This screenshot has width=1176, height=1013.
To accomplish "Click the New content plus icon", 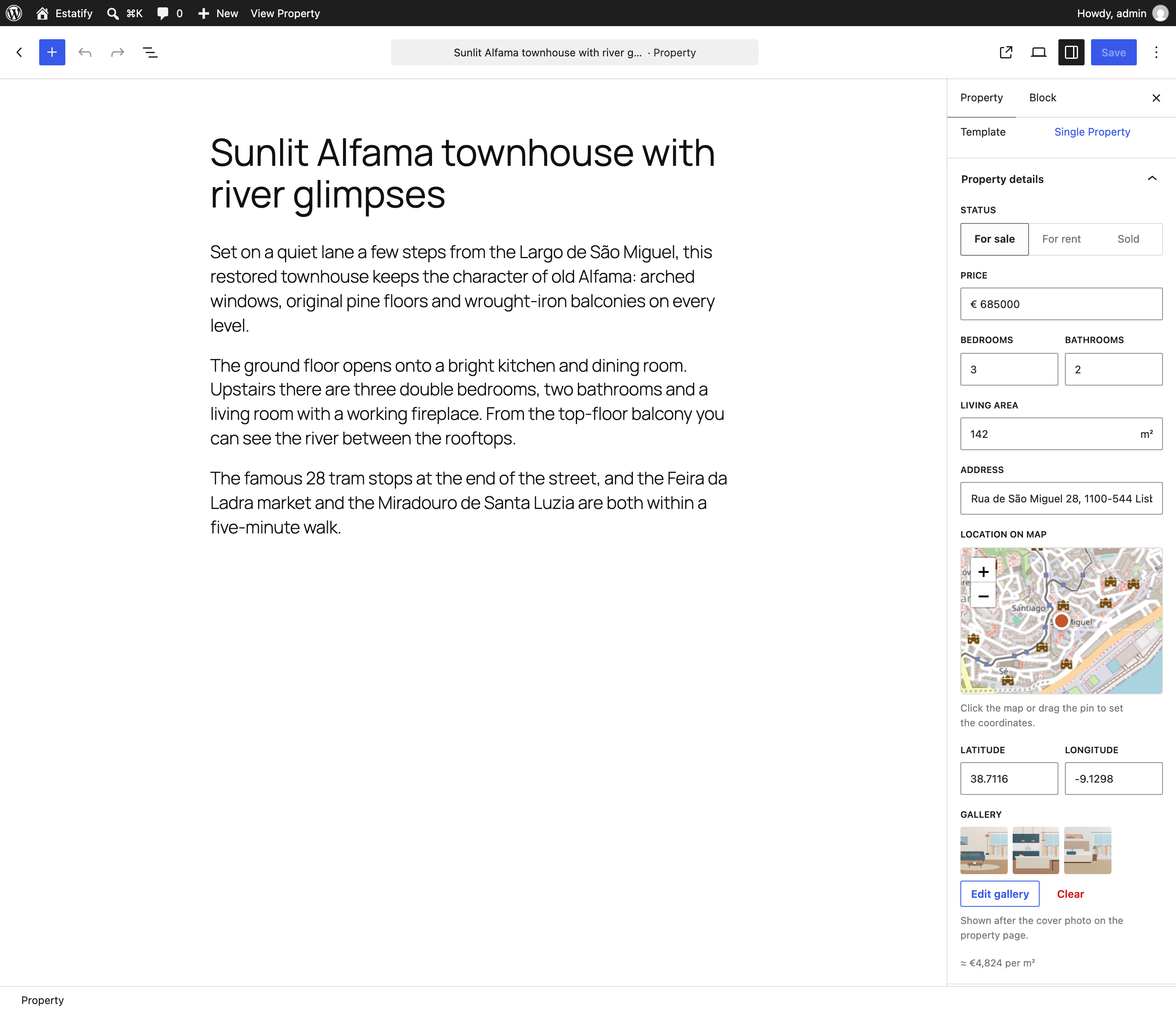I will (x=204, y=13).
